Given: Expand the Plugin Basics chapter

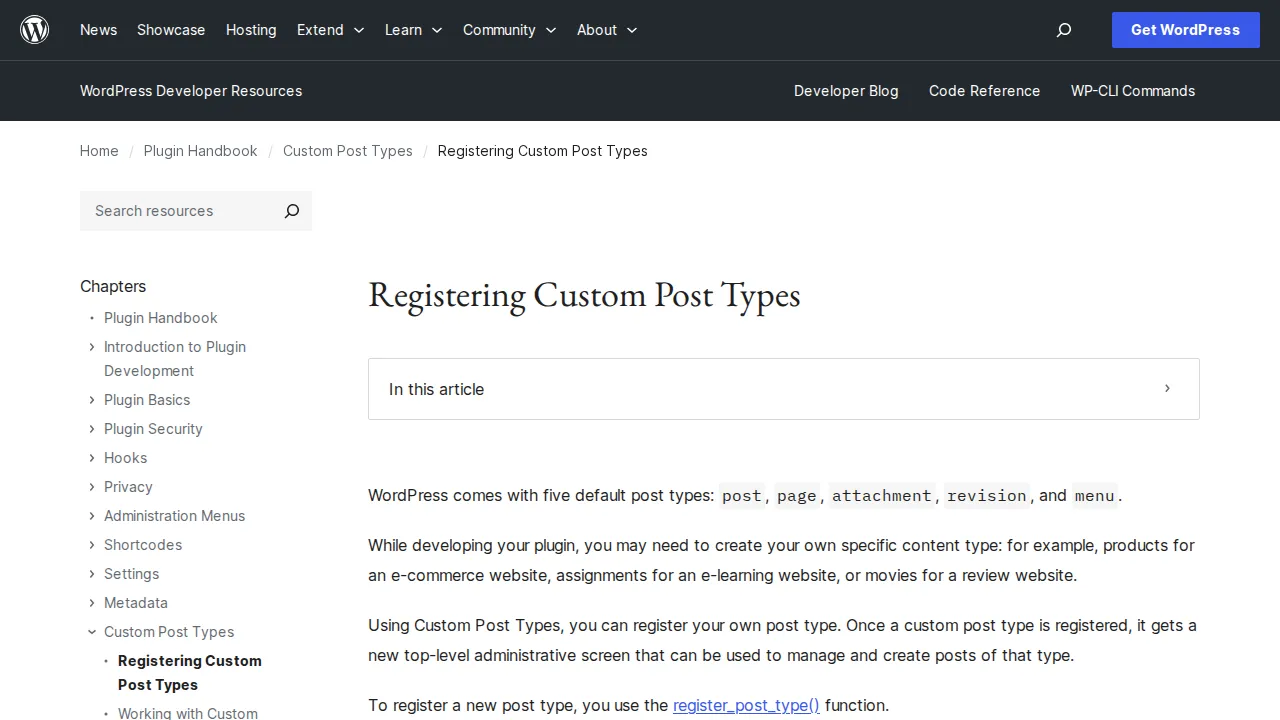Looking at the screenshot, I should (x=92, y=400).
